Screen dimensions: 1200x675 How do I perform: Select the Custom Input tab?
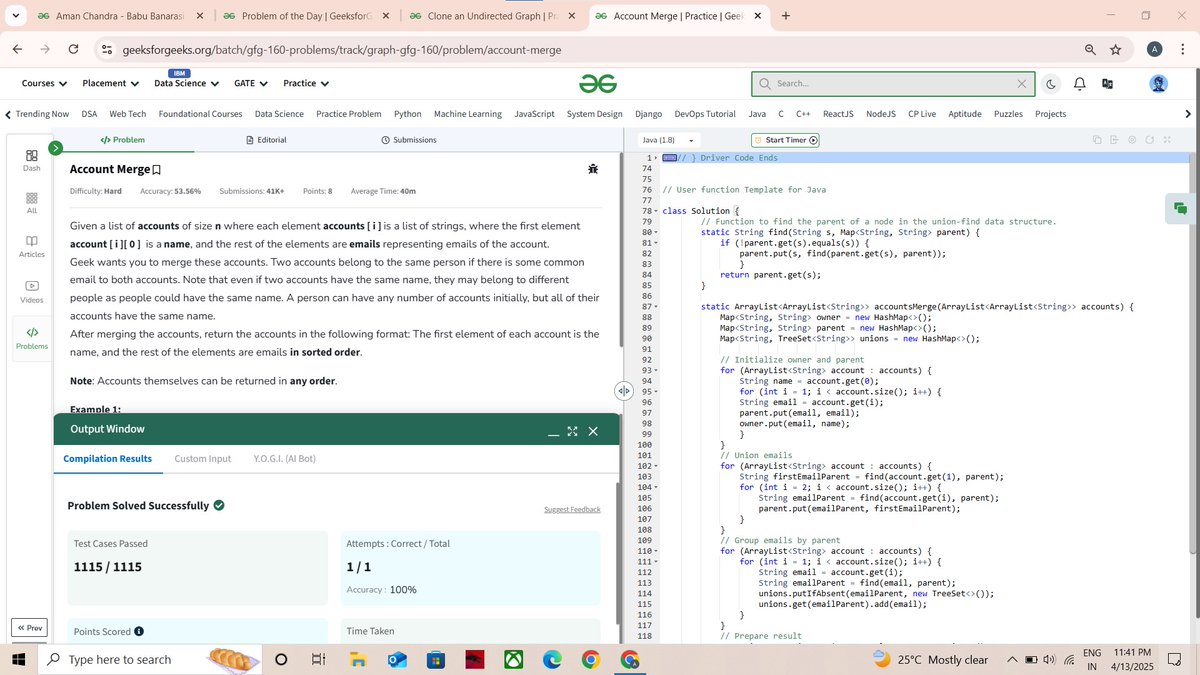pyautogui.click(x=203, y=459)
